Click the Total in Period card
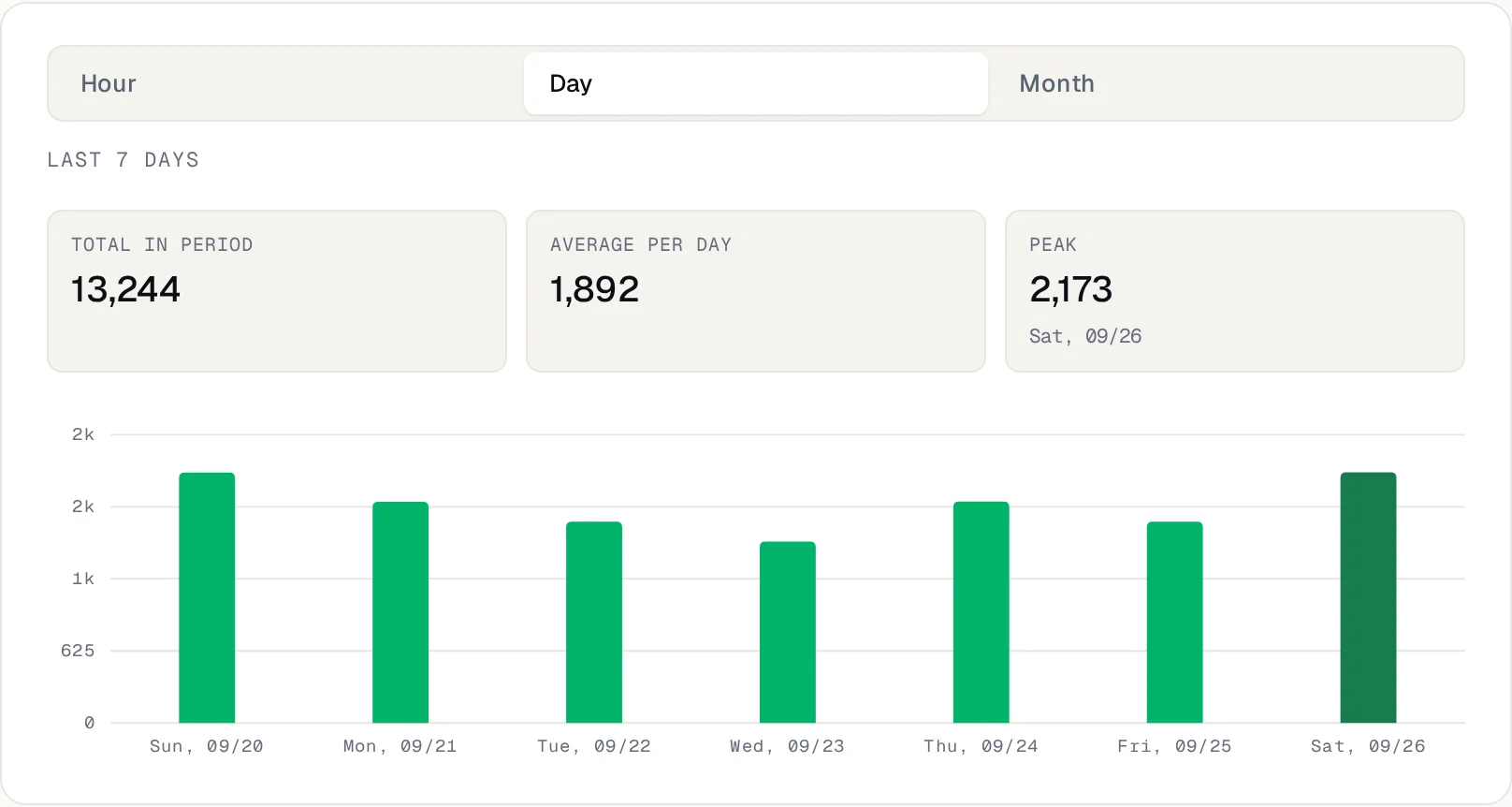This screenshot has height=807, width=1512. click(x=277, y=291)
